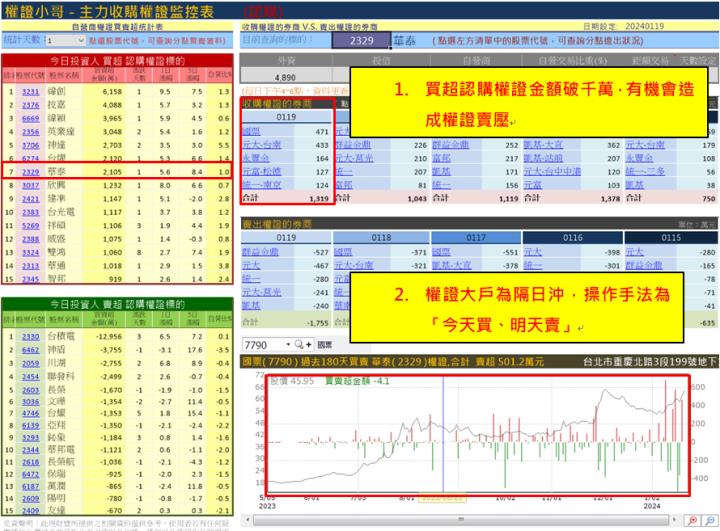The height and width of the screenshot is (531, 720).
Task: Open the 7790 broker code dropdown
Action: [x=288, y=344]
